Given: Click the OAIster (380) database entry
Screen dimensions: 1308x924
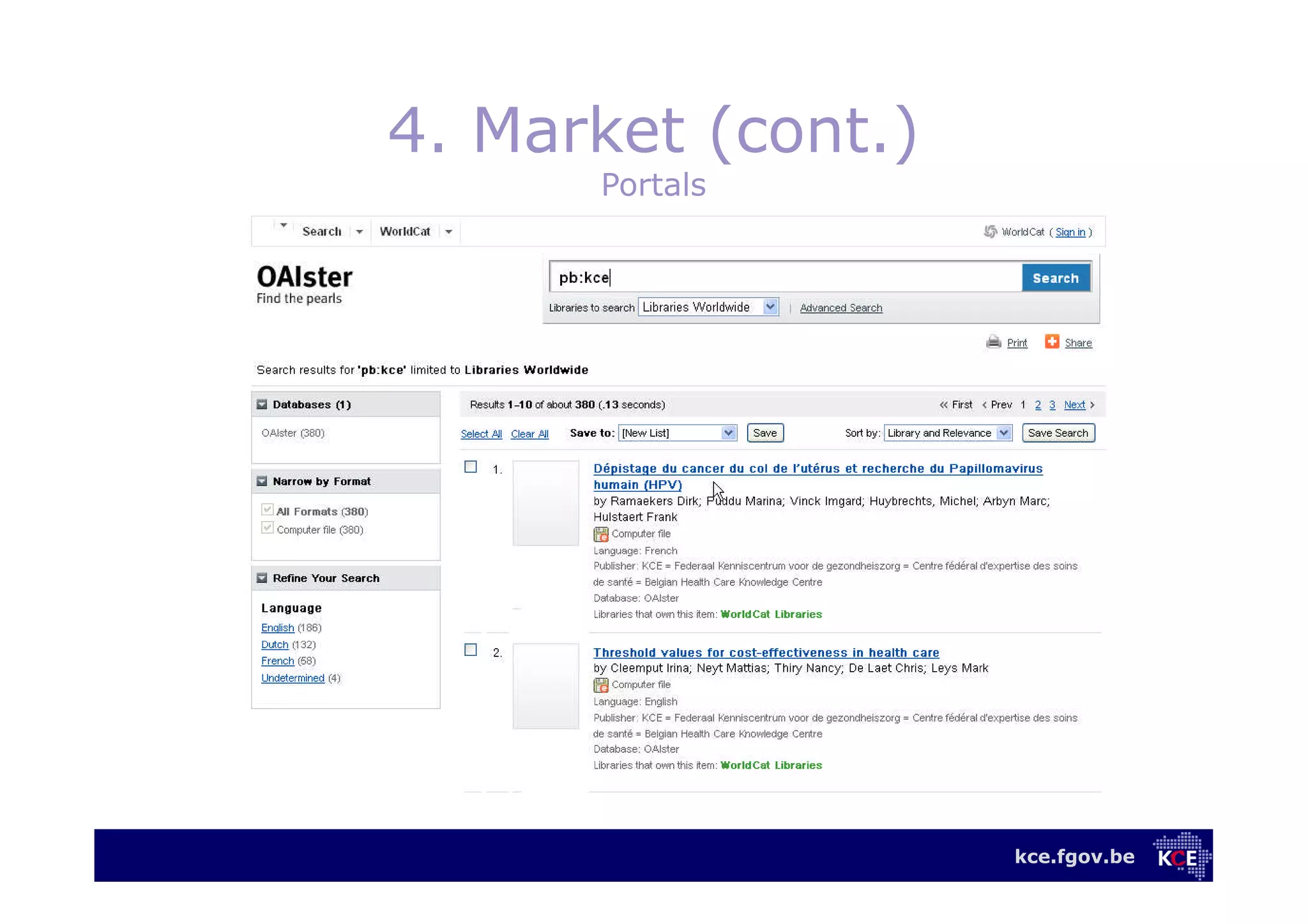Looking at the screenshot, I should pos(293,433).
